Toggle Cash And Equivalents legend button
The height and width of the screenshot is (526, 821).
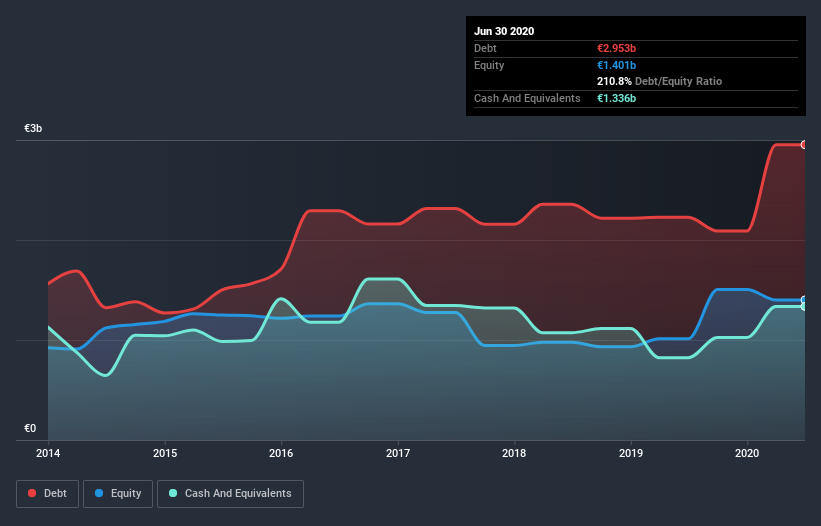[230, 494]
